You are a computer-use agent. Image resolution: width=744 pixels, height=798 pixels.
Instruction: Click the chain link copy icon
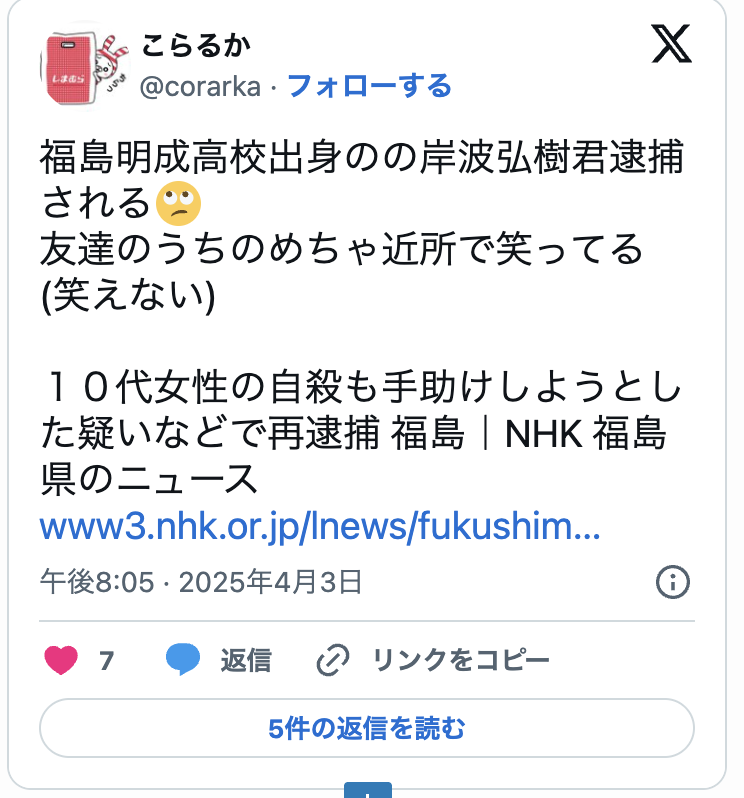pos(333,660)
